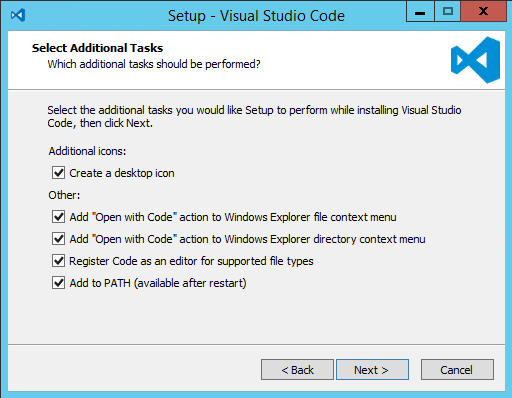Go to previous step with Back button
Screen dimensions: 512x398
(x=297, y=370)
